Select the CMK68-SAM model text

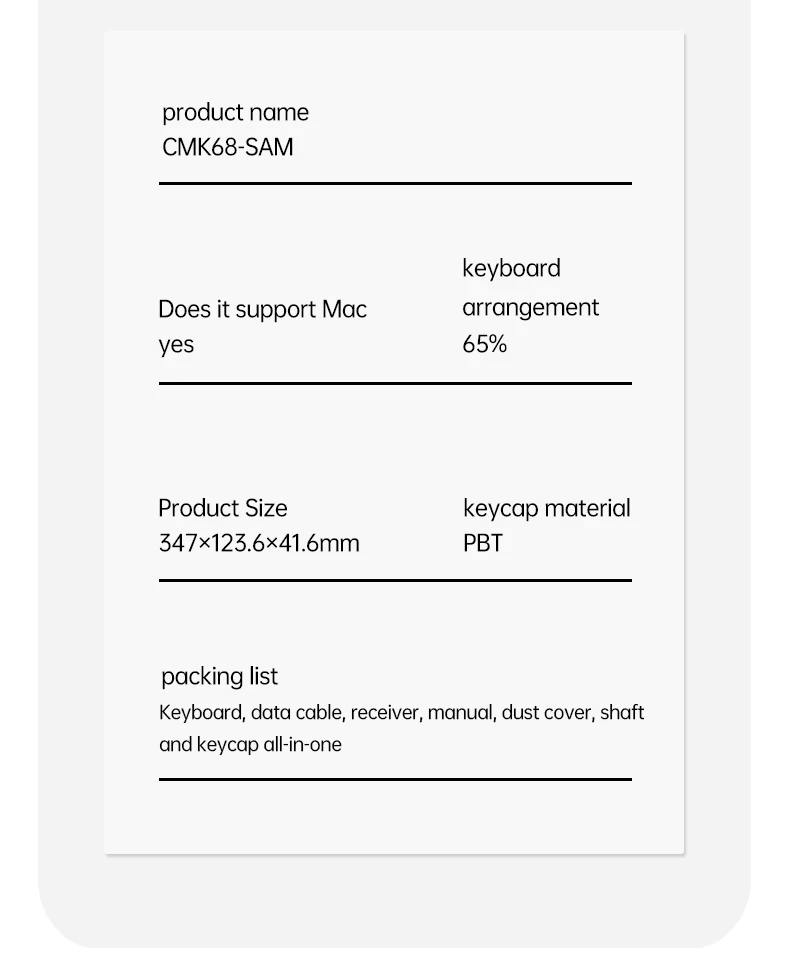[x=227, y=148]
